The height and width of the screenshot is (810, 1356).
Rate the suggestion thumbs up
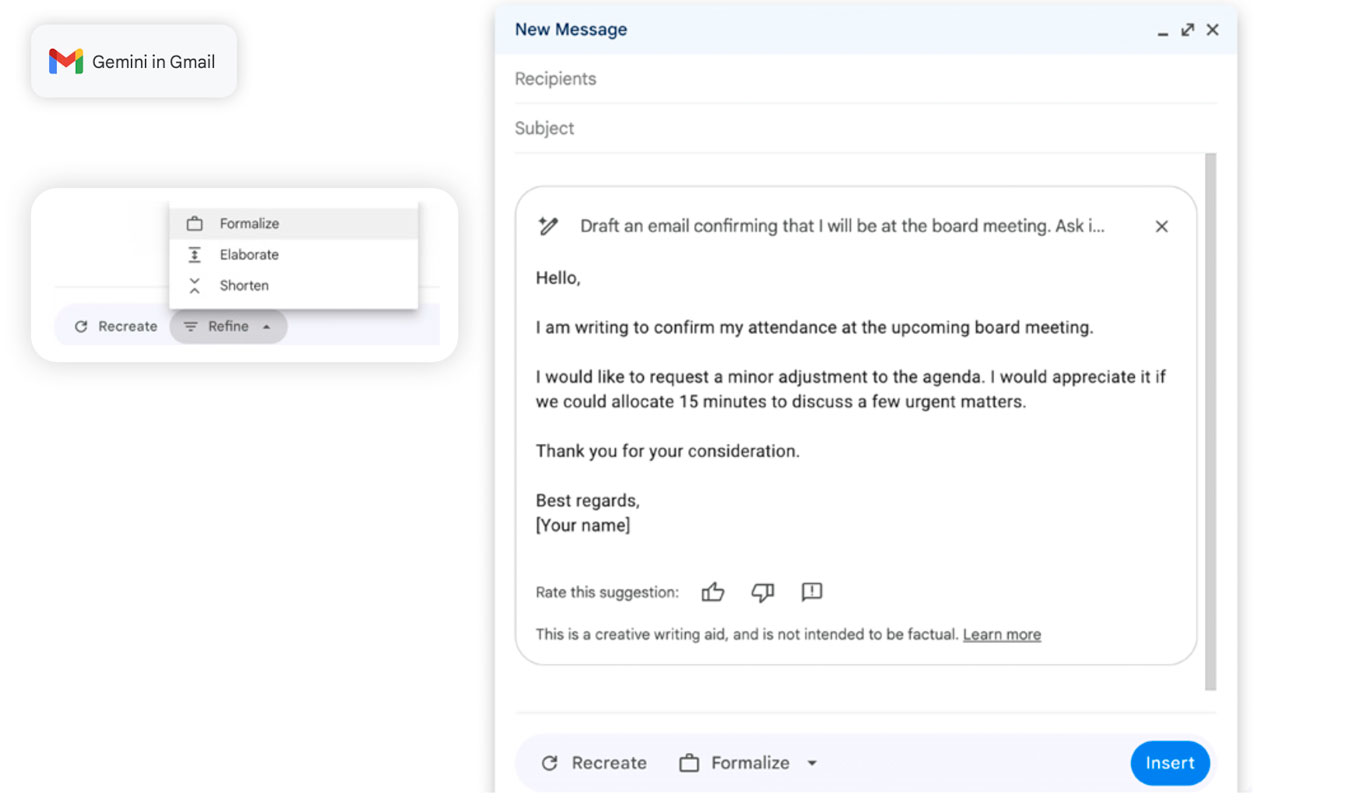coord(713,593)
